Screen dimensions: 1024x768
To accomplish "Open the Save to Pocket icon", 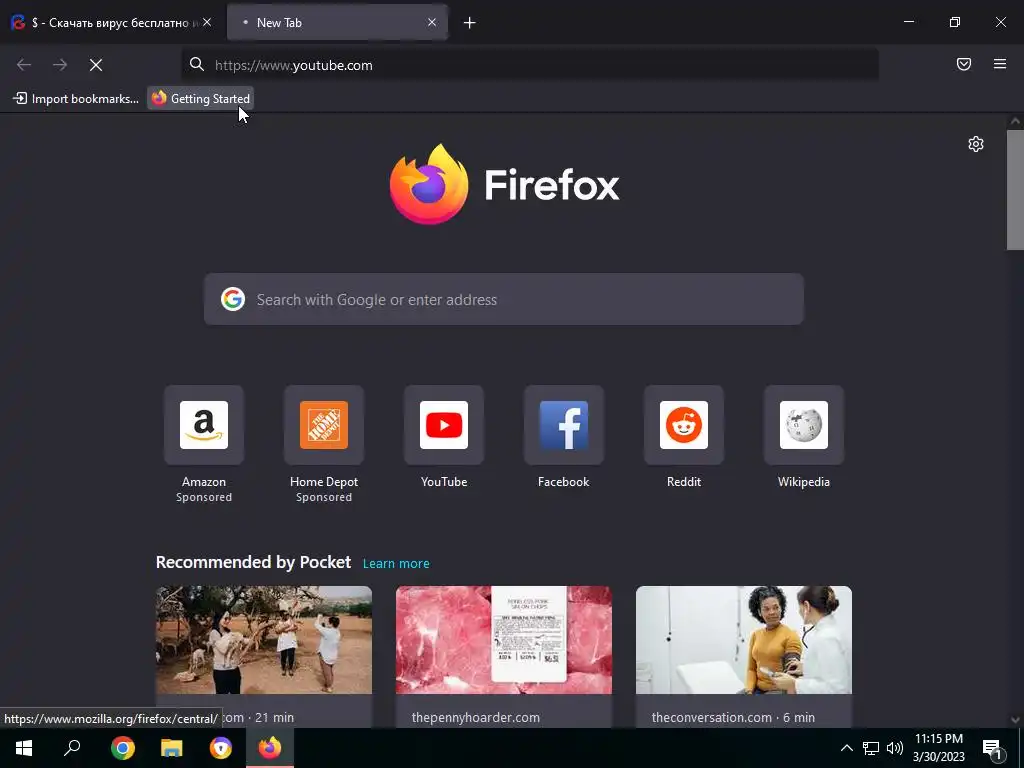I will coord(964,64).
